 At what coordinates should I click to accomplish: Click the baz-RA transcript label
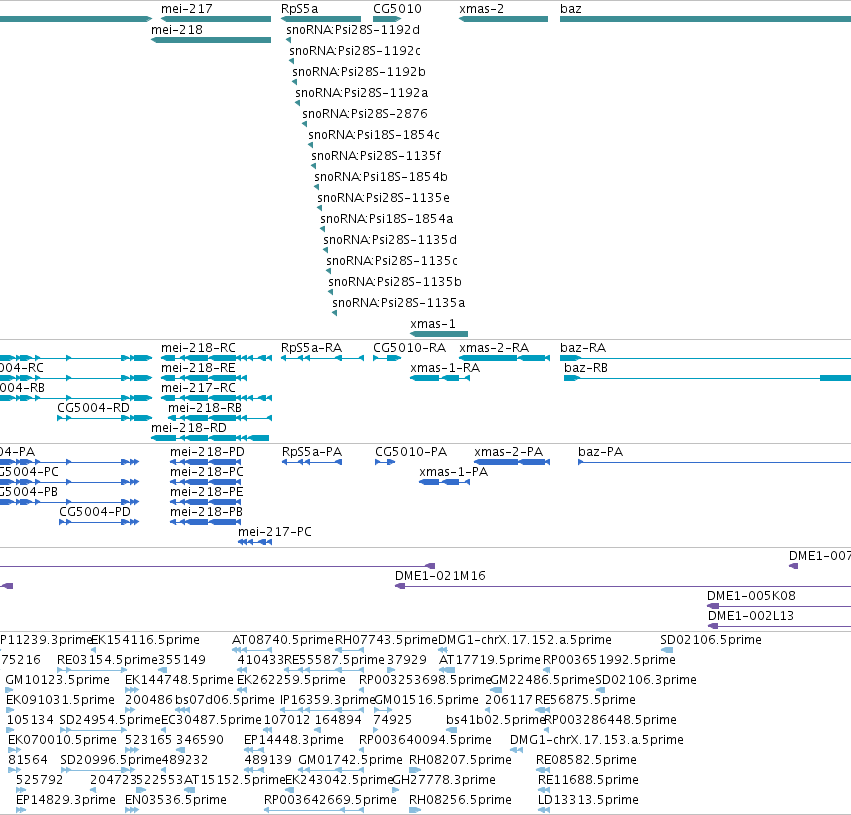[583, 348]
